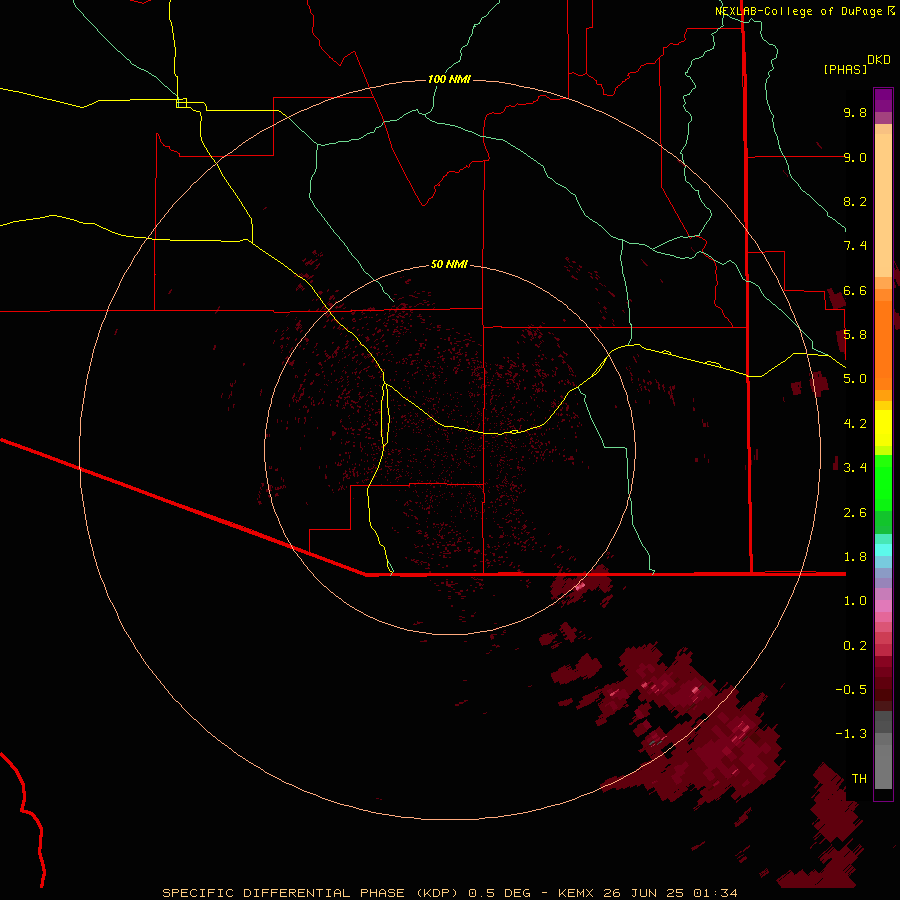900x900 pixels.
Task: Select the 1.8 legend value
Action: [x=855, y=557]
